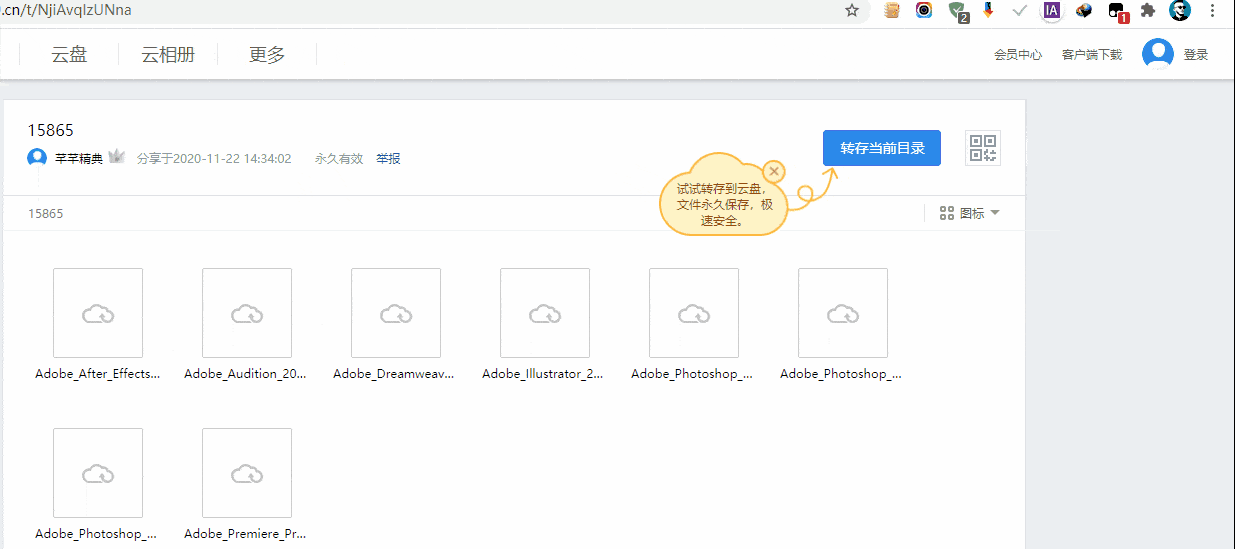Switch to the 云相册 tab
This screenshot has height=549, width=1235.
tap(168, 55)
